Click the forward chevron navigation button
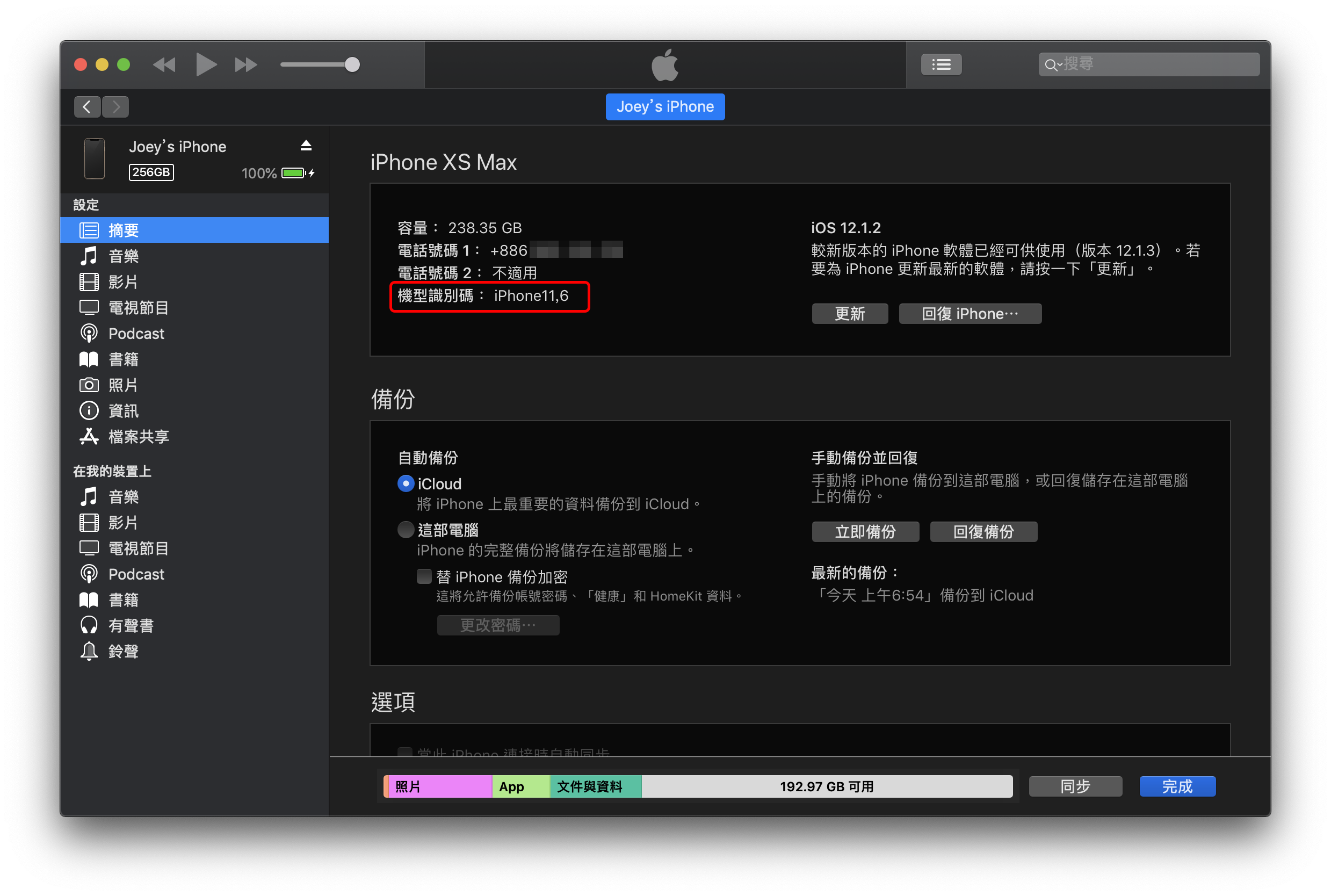1331x896 pixels. click(x=116, y=107)
